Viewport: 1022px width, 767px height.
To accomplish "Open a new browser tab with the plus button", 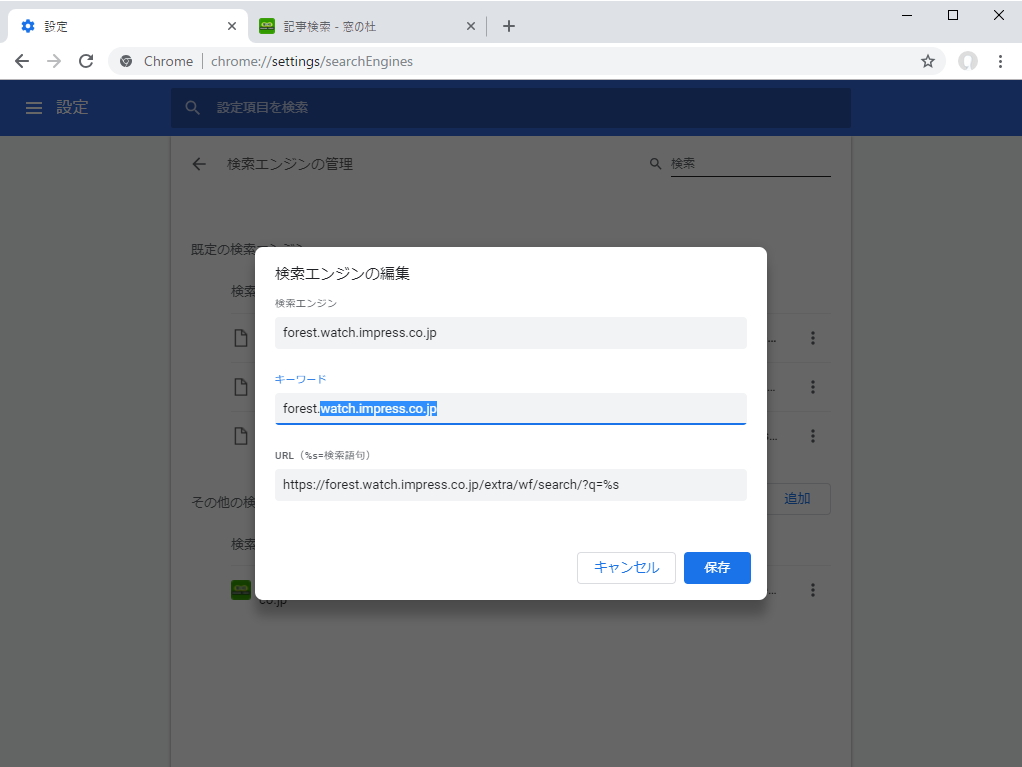I will 509,25.
